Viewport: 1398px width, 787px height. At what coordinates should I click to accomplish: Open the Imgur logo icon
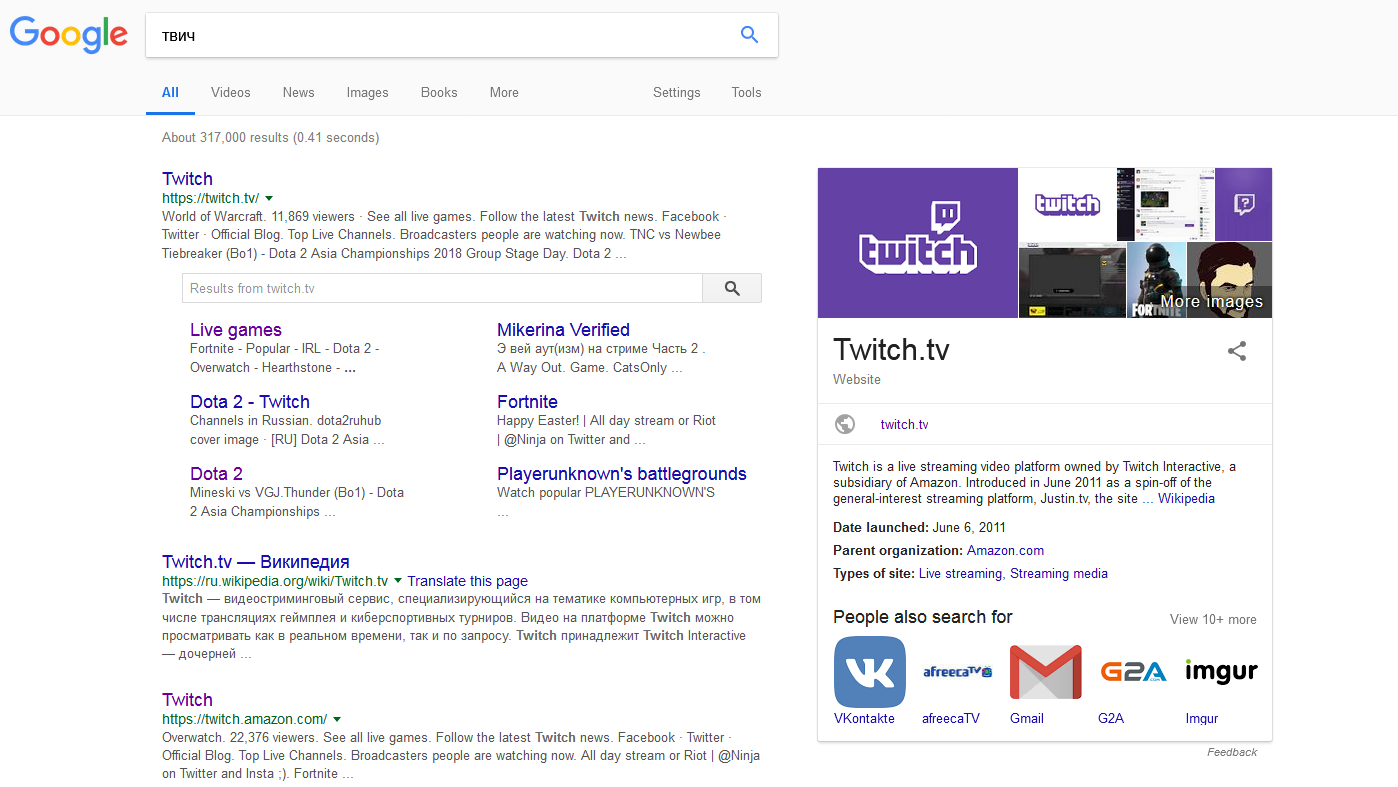pos(1221,672)
